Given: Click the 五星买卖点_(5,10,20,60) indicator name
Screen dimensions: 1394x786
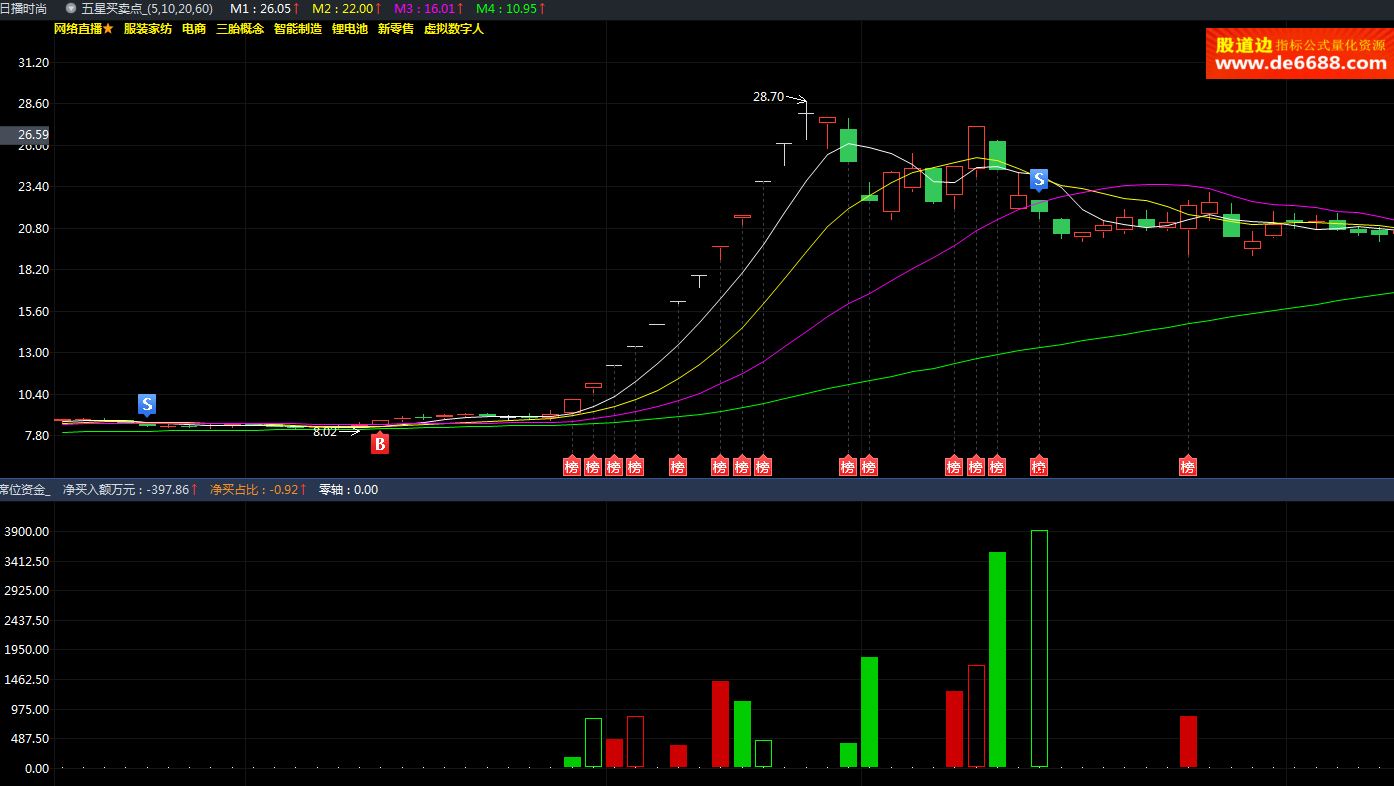Looking at the screenshot, I should 147,8.
